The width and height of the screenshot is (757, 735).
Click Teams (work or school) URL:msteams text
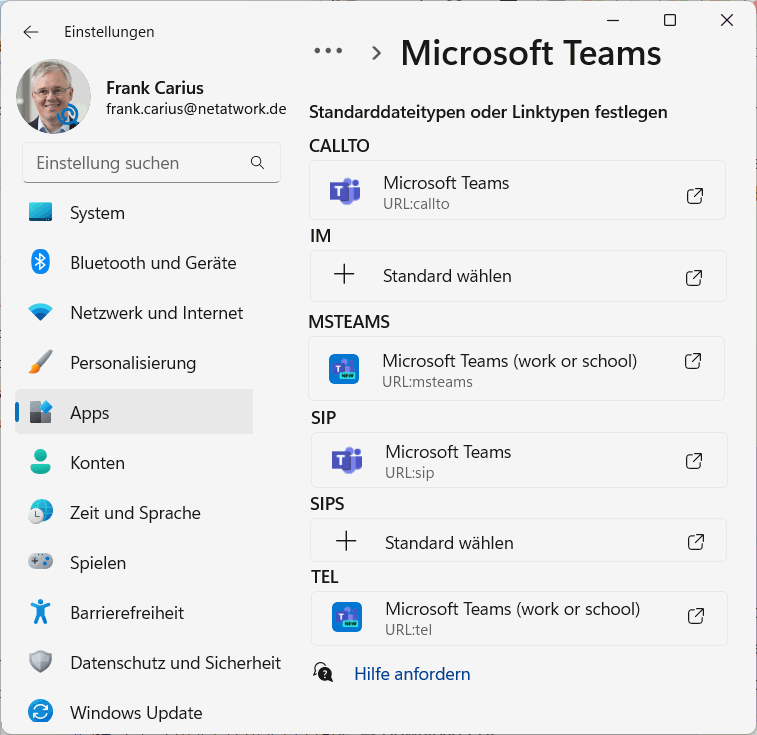pyautogui.click(x=510, y=370)
